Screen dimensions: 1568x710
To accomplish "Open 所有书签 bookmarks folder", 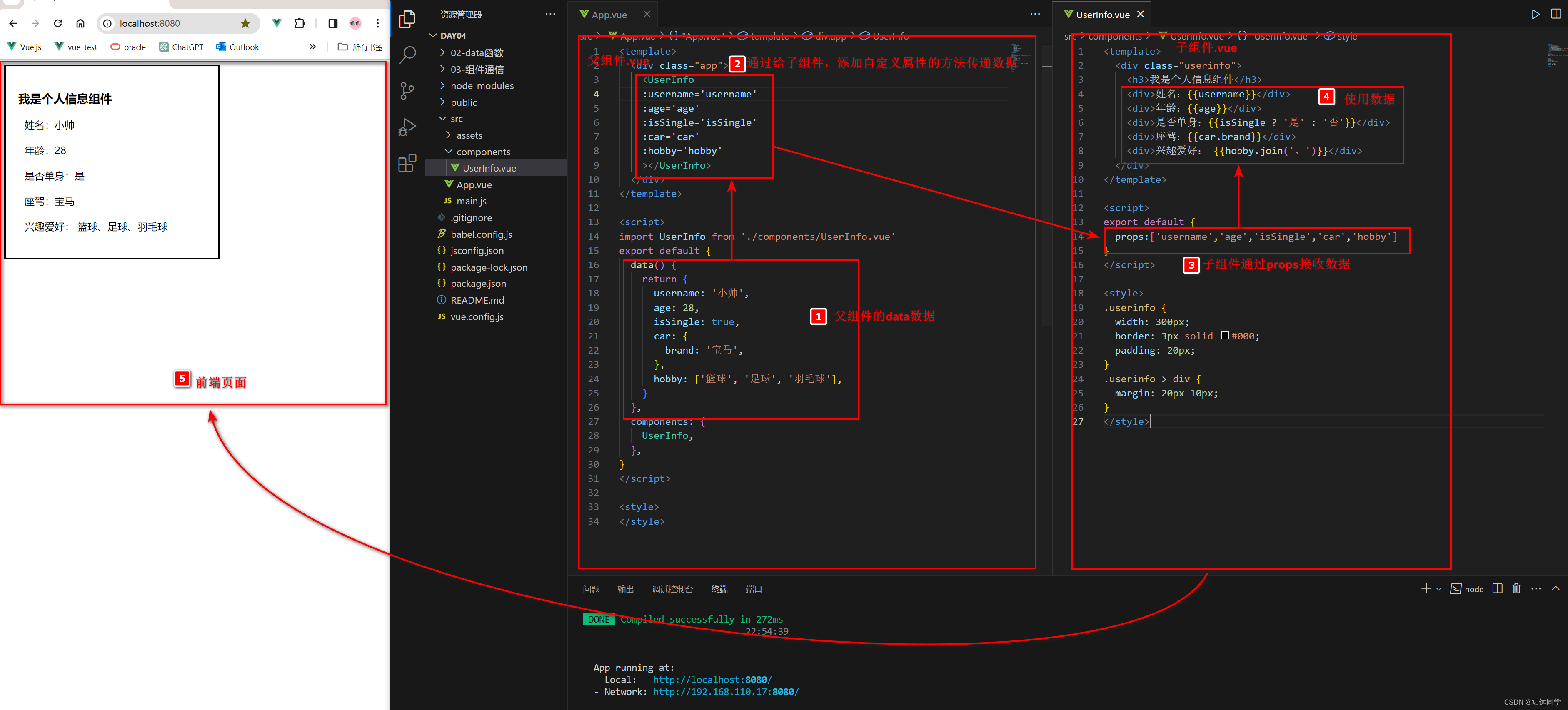I will (360, 47).
